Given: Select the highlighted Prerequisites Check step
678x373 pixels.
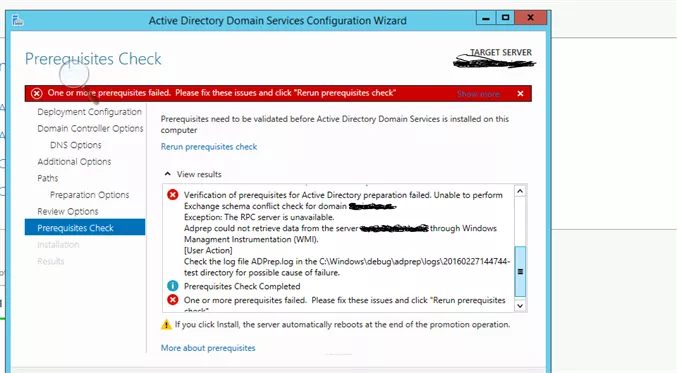Looking at the screenshot, I should [85, 227].
